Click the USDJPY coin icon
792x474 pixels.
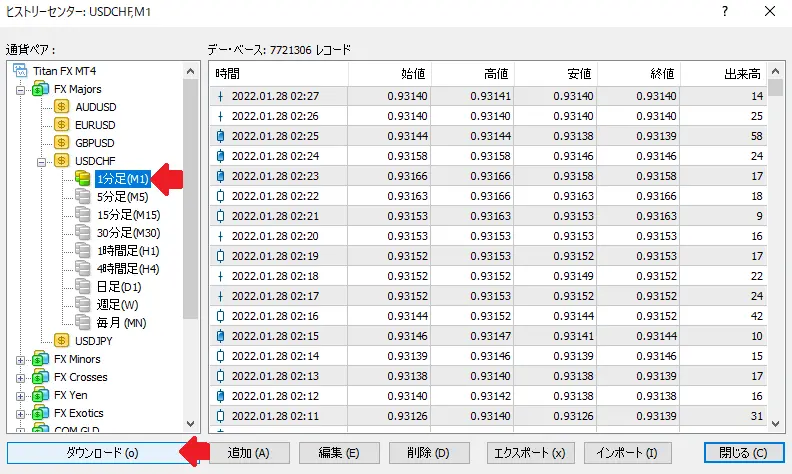62,341
